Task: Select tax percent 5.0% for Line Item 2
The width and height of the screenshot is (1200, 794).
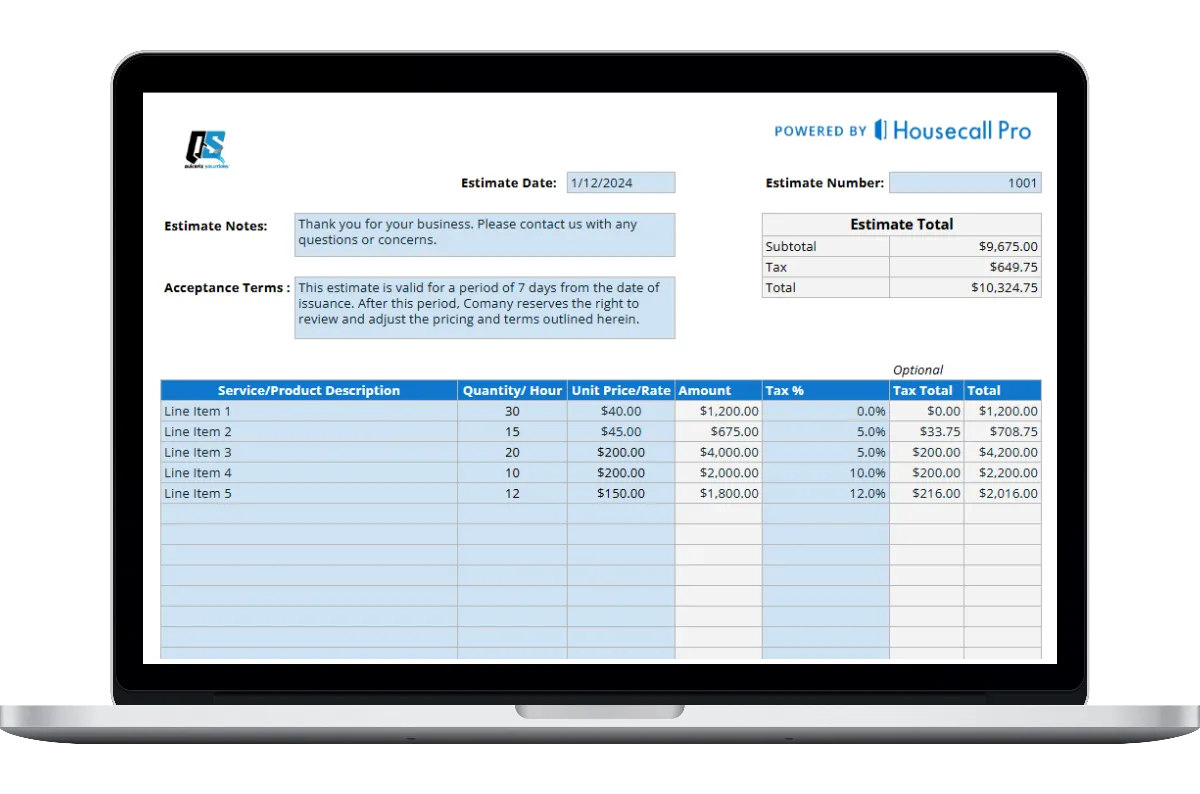Action: point(825,432)
